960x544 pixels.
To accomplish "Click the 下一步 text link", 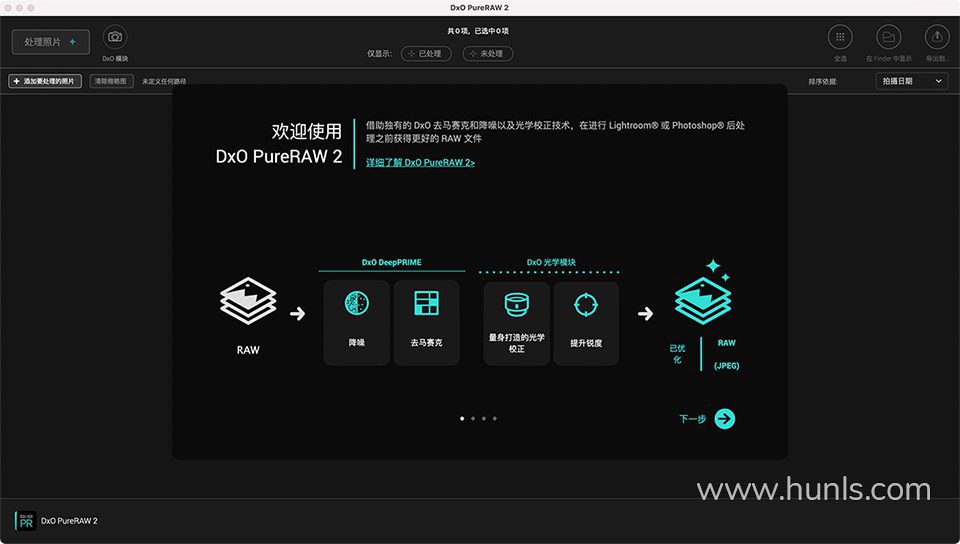I will [692, 419].
